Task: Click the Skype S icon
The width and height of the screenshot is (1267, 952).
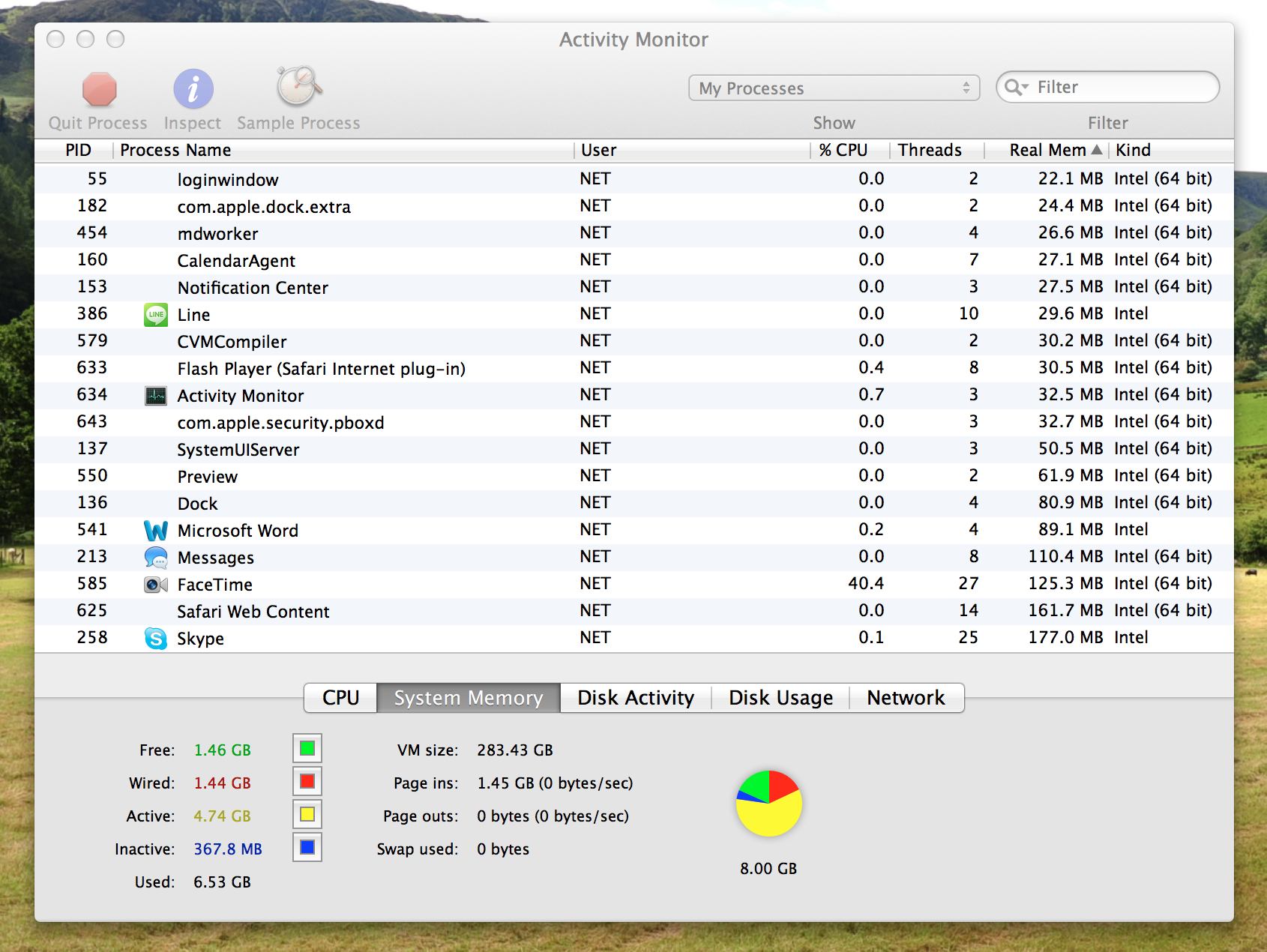Action: 155,639
